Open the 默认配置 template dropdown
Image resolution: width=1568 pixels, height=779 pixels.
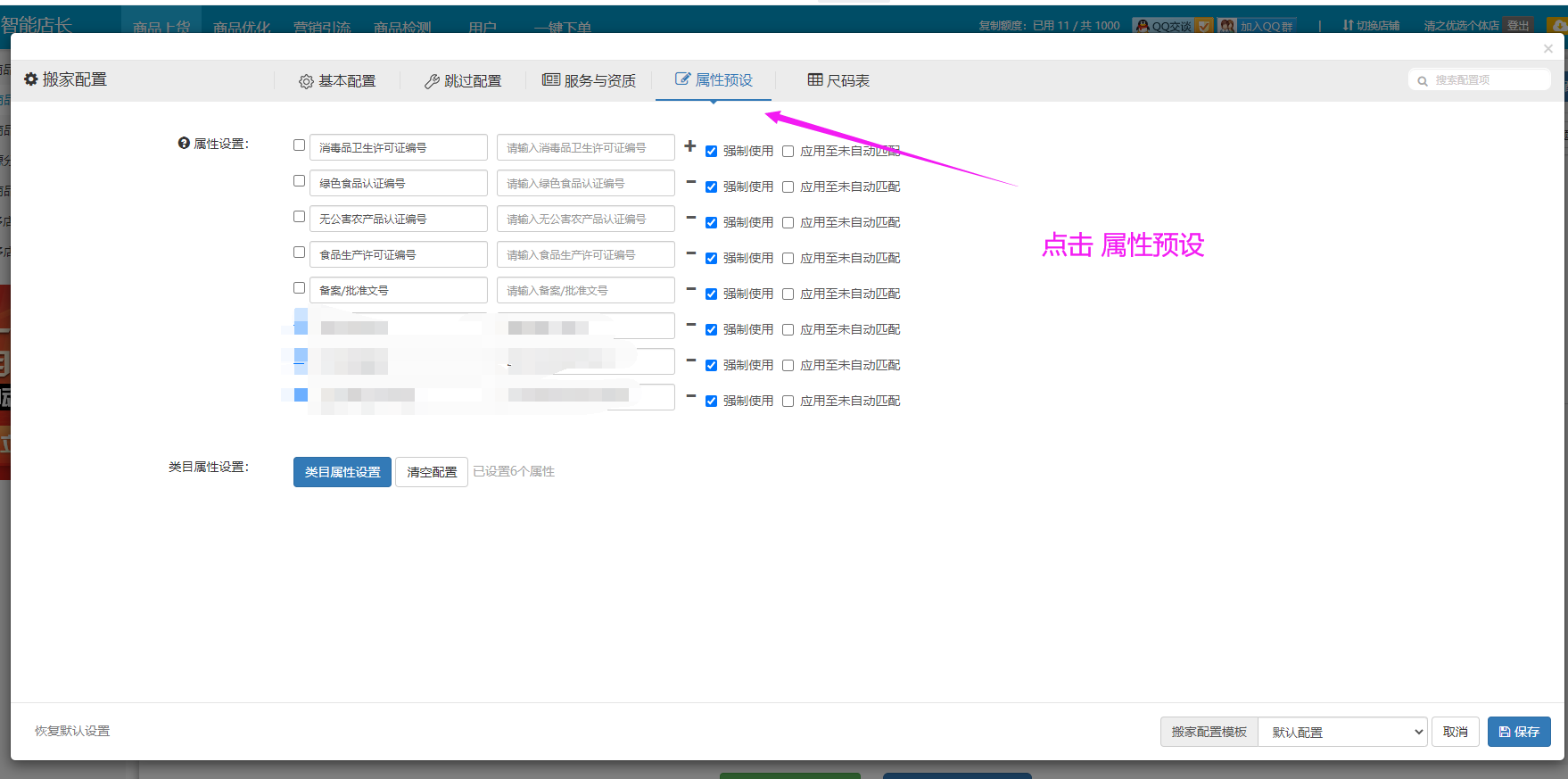1341,732
